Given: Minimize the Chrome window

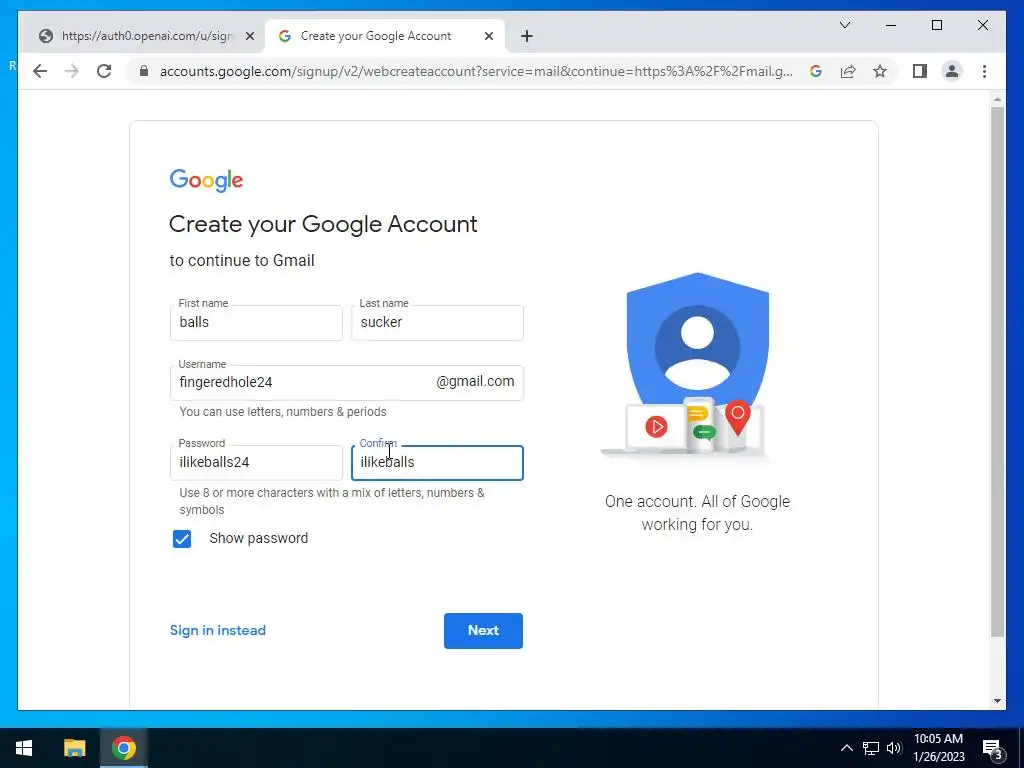Looking at the screenshot, I should coord(891,25).
